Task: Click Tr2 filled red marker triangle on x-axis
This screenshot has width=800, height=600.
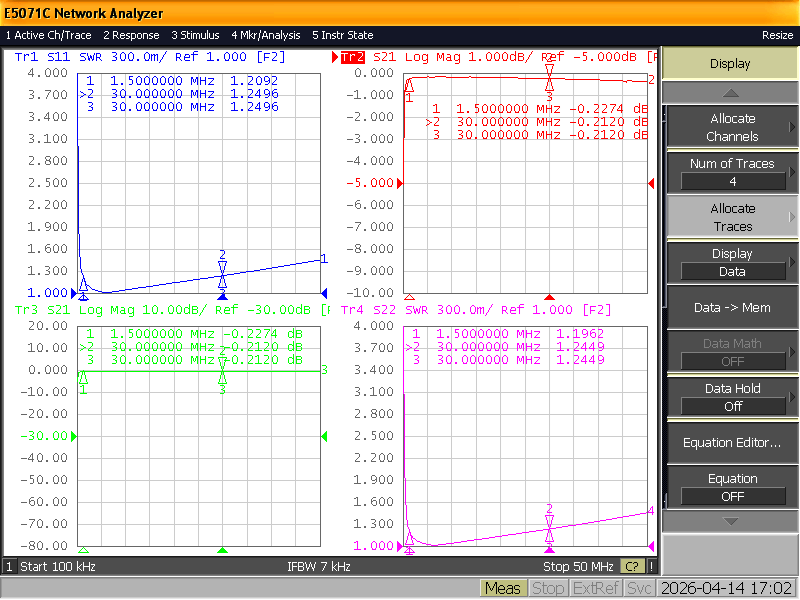Action: [x=549, y=296]
